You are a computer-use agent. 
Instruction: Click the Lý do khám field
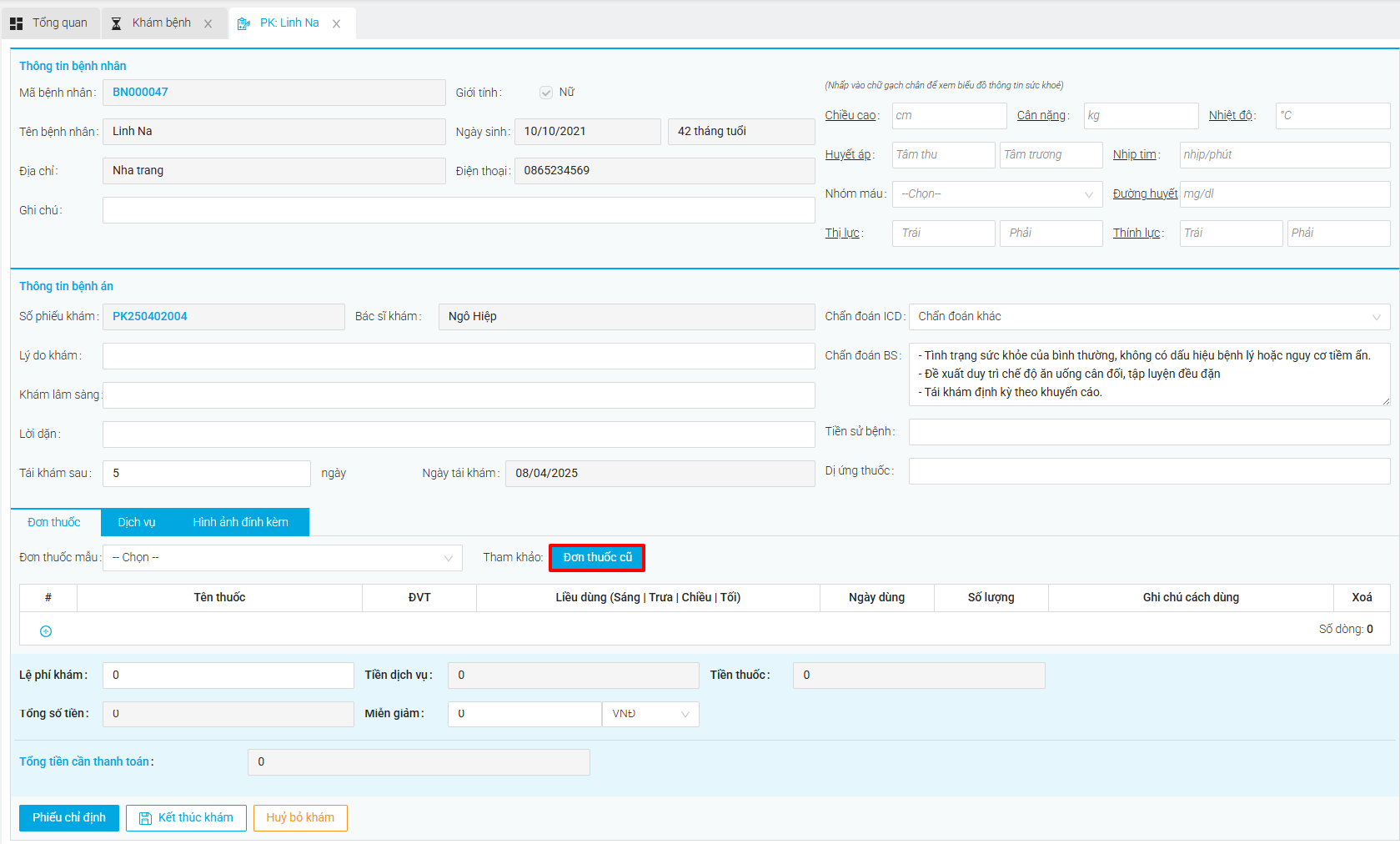tap(459, 356)
